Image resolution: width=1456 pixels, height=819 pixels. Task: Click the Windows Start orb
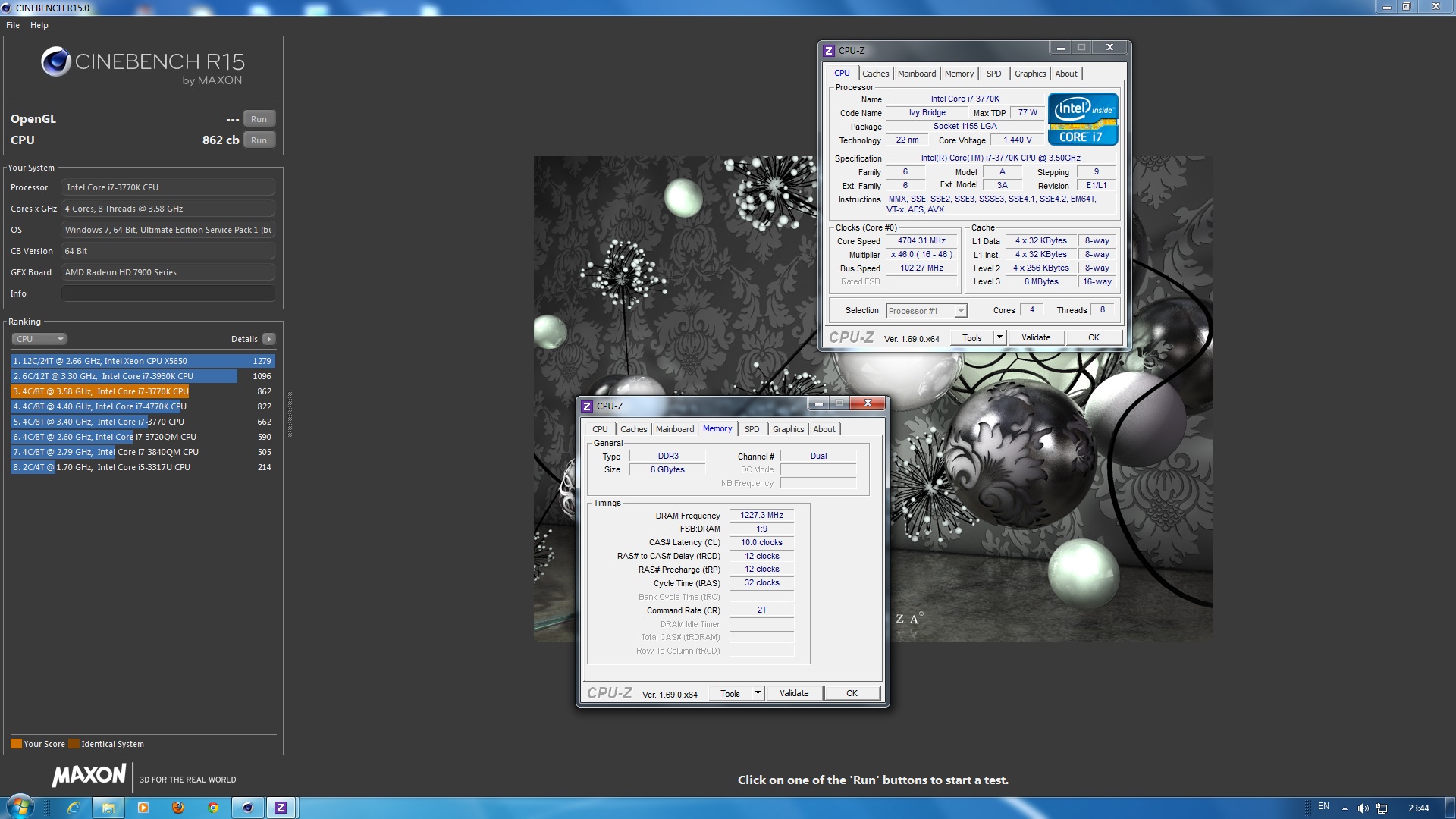(x=20, y=807)
